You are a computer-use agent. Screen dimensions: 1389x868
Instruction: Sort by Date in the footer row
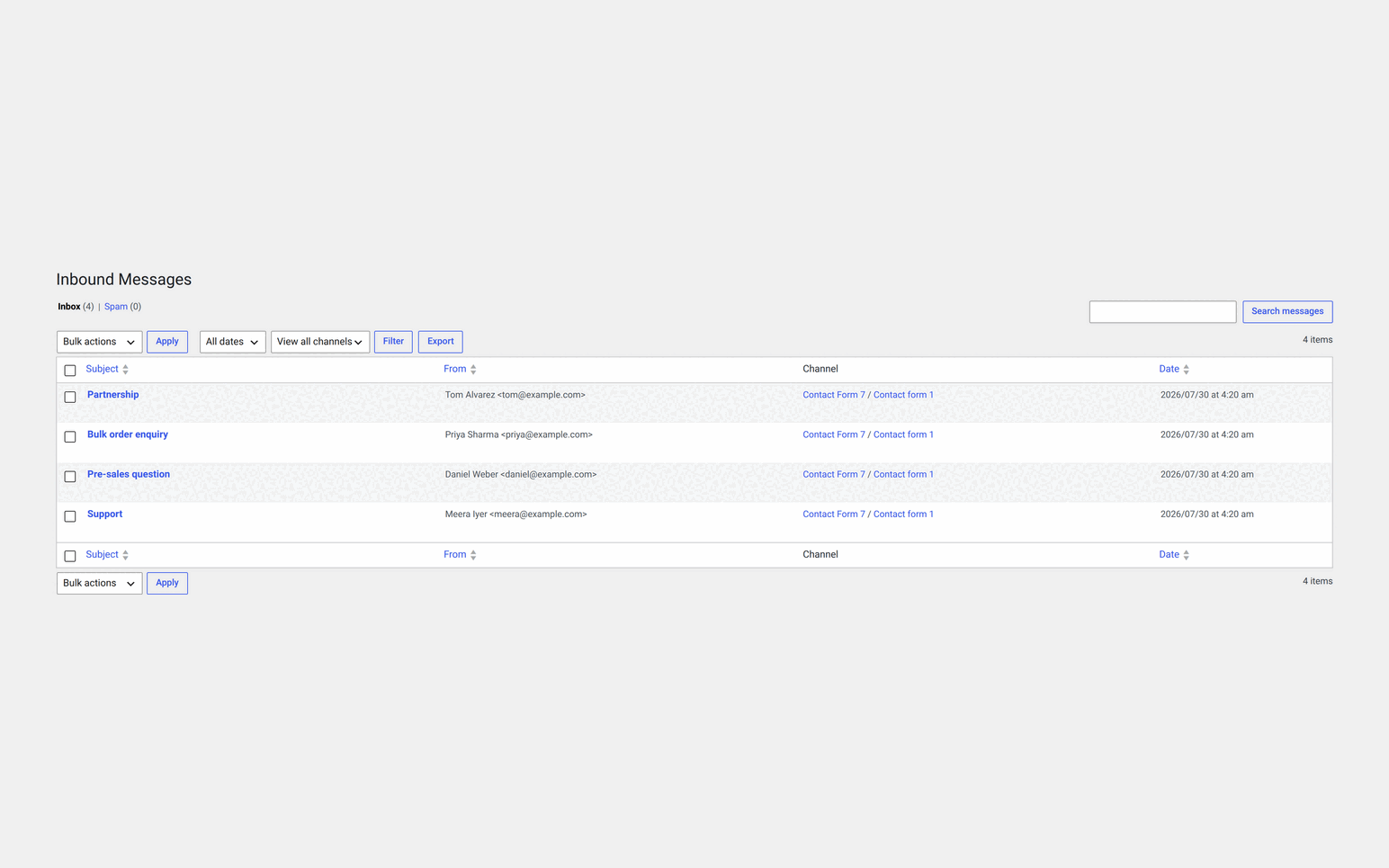[1174, 555]
